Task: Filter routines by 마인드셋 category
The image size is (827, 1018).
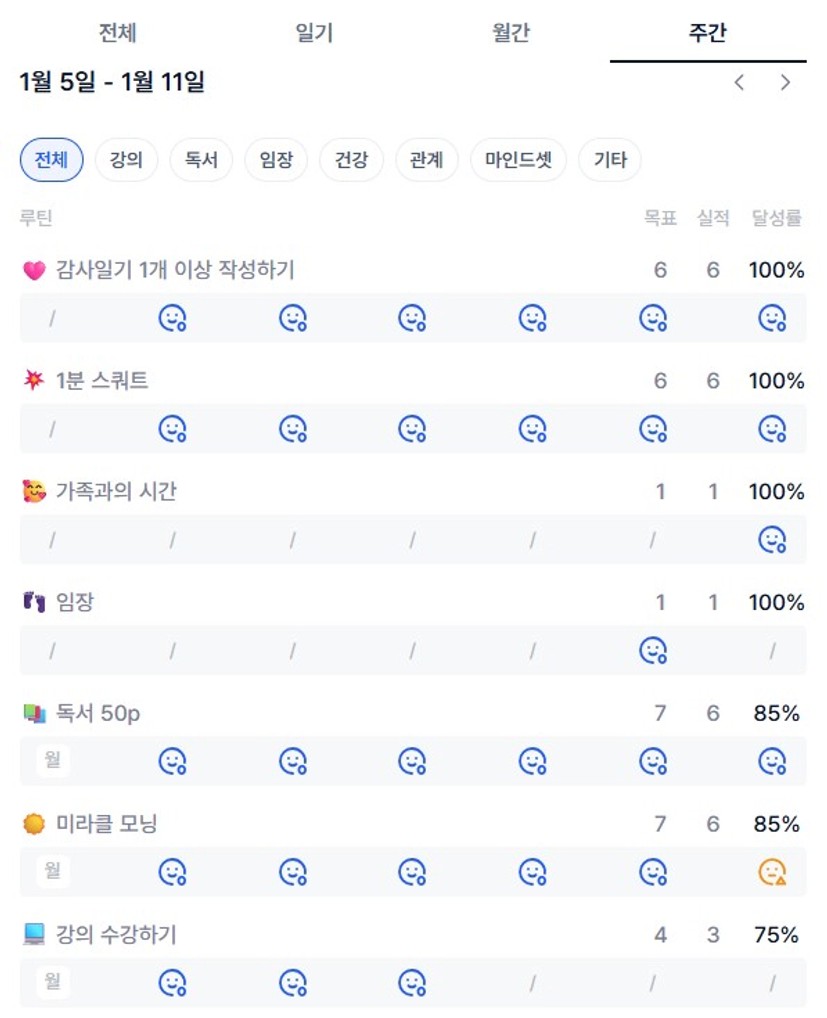Action: (518, 160)
